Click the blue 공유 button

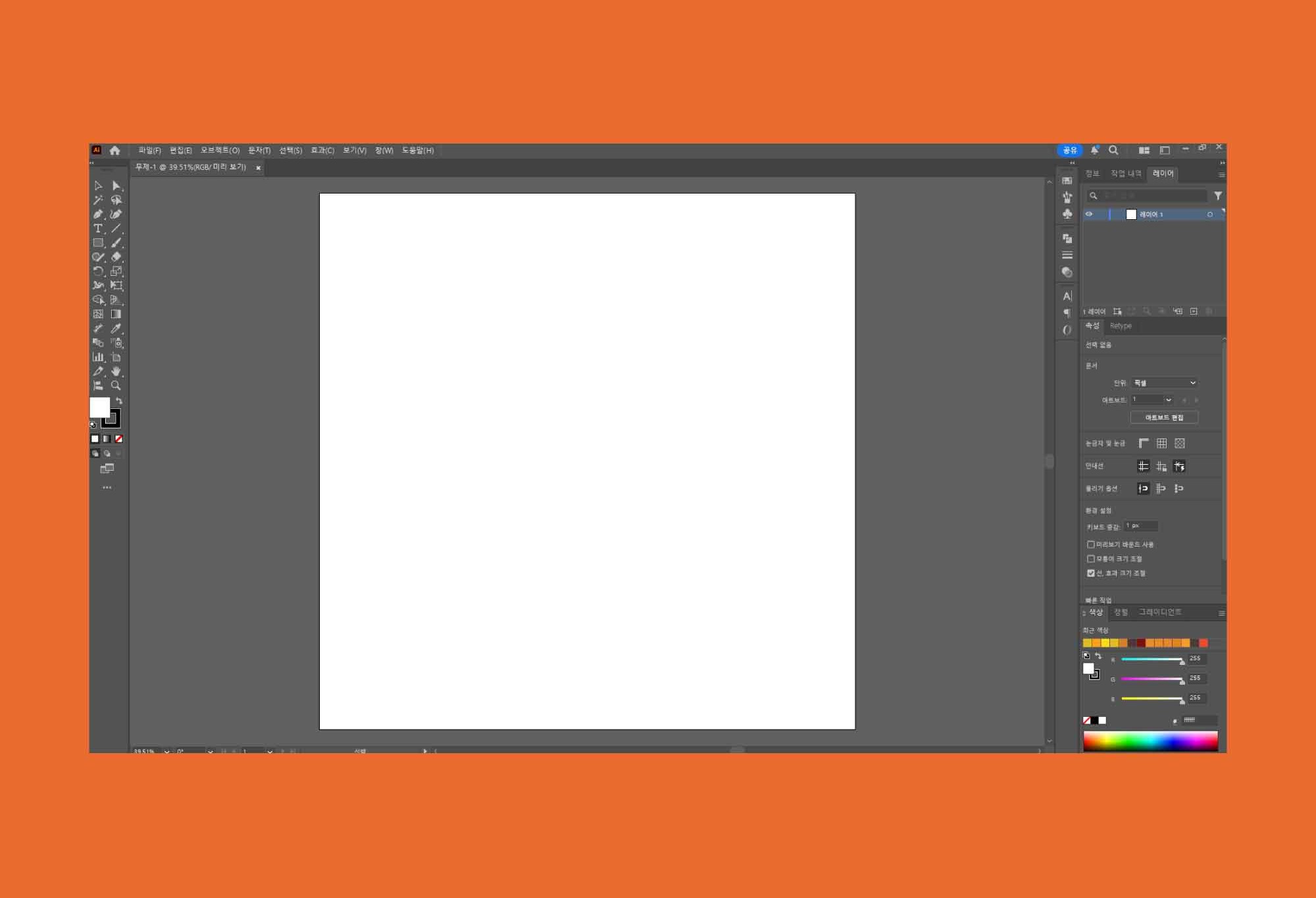pos(1069,151)
